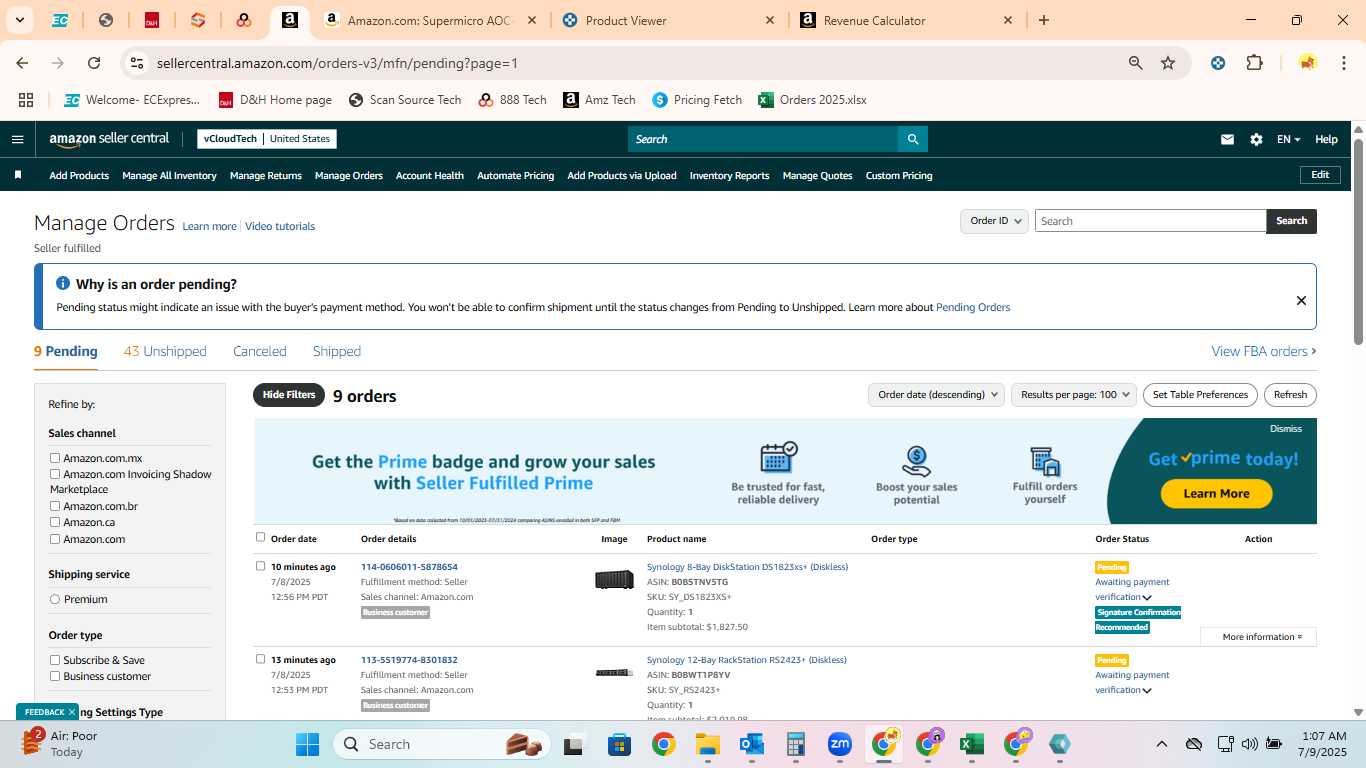Open the browser extensions puzzle icon
This screenshot has width=1366, height=768.
pyautogui.click(x=1254, y=63)
